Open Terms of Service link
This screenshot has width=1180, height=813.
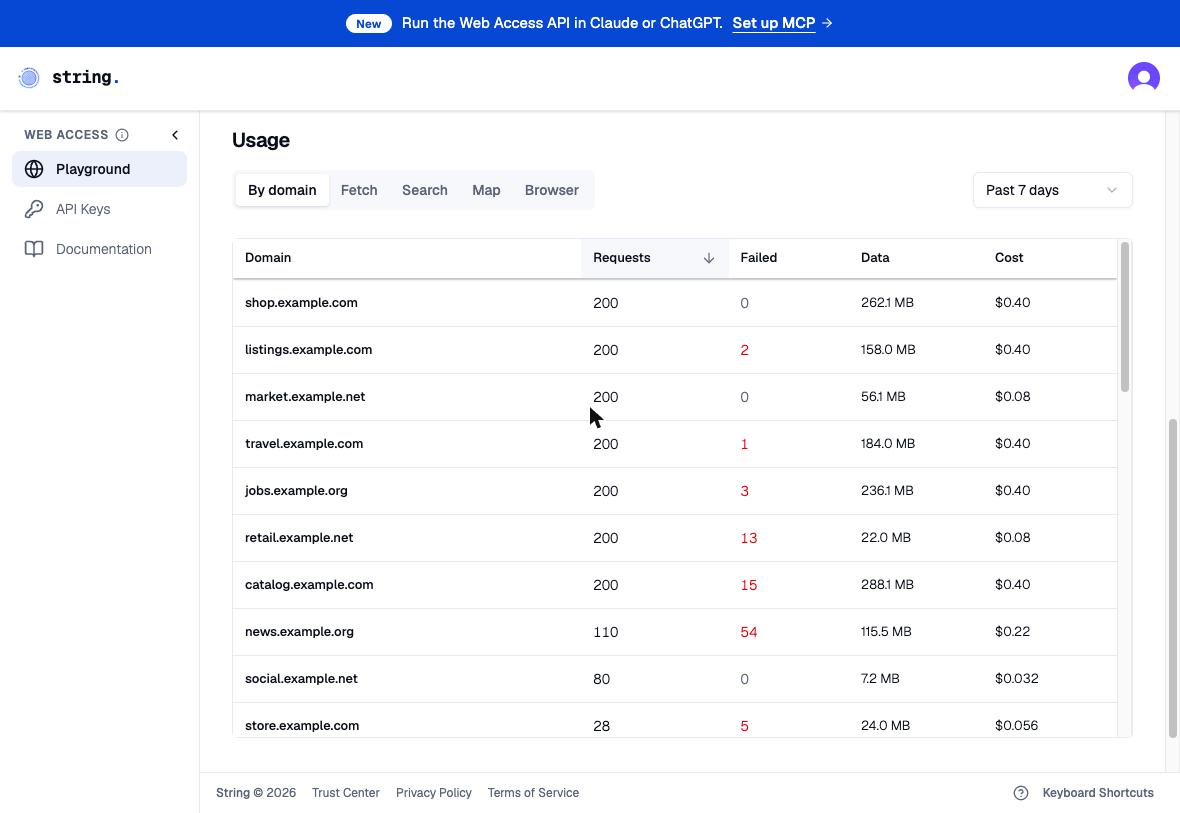point(533,793)
